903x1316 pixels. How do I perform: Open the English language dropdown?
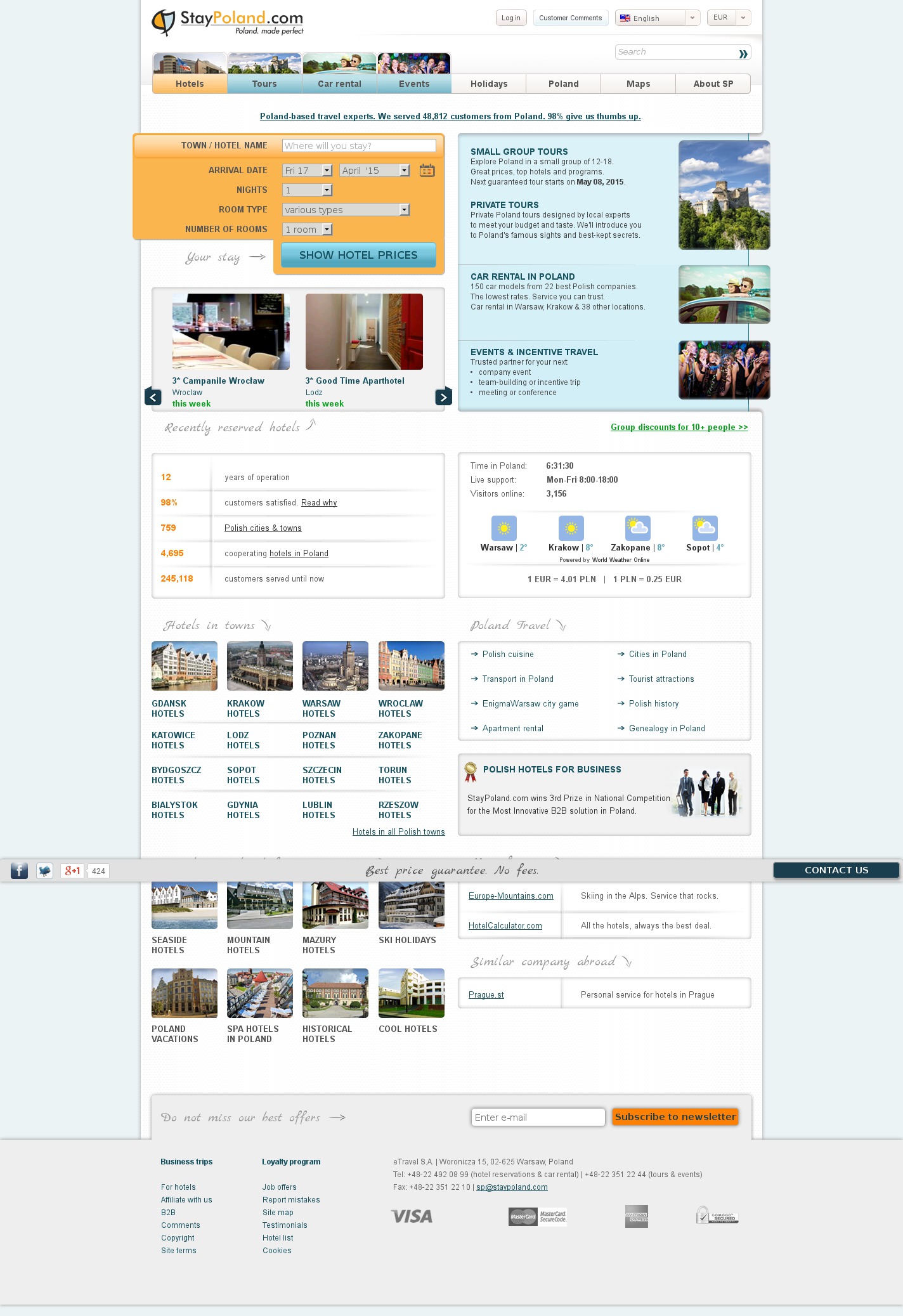pyautogui.click(x=658, y=18)
